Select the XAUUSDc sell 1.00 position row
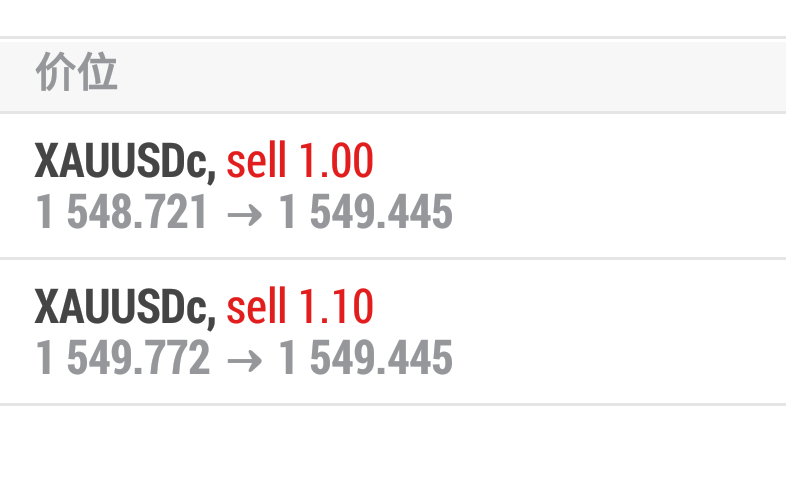The height and width of the screenshot is (489, 786). point(393,186)
